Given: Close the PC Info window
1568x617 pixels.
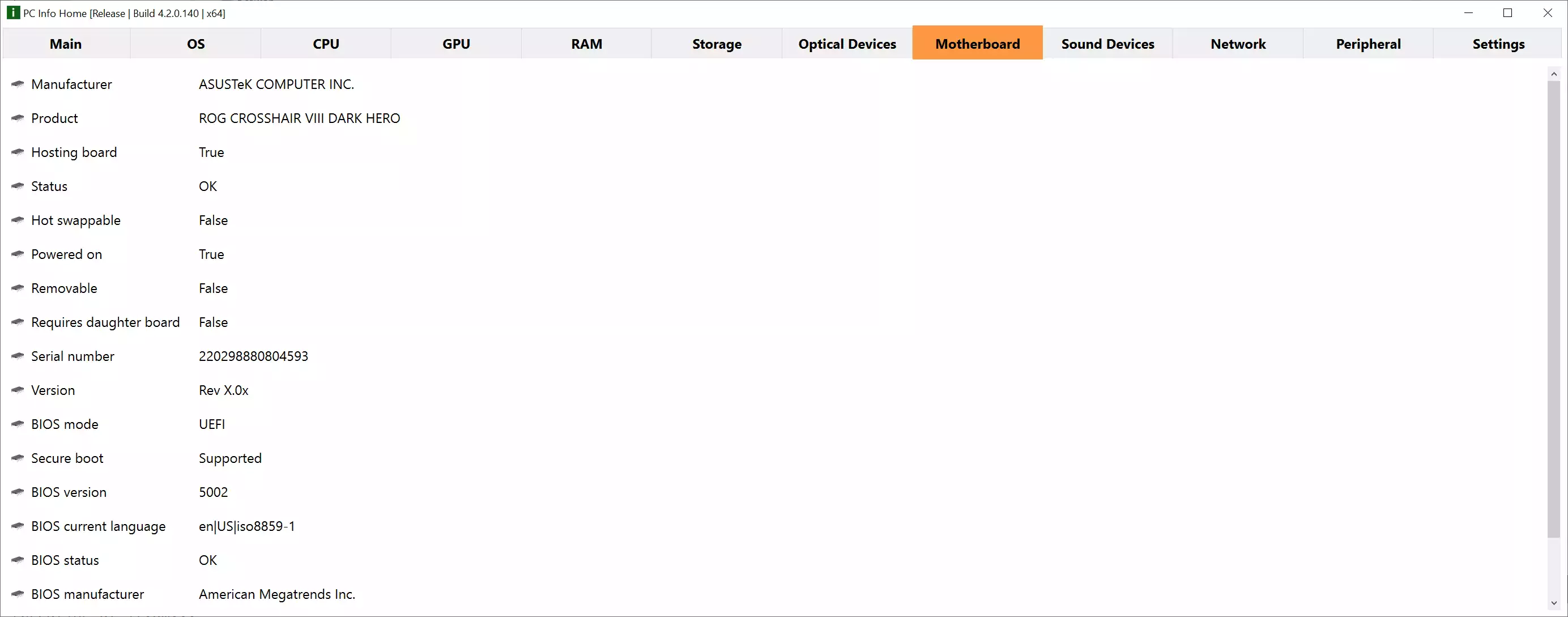Looking at the screenshot, I should click(x=1547, y=13).
